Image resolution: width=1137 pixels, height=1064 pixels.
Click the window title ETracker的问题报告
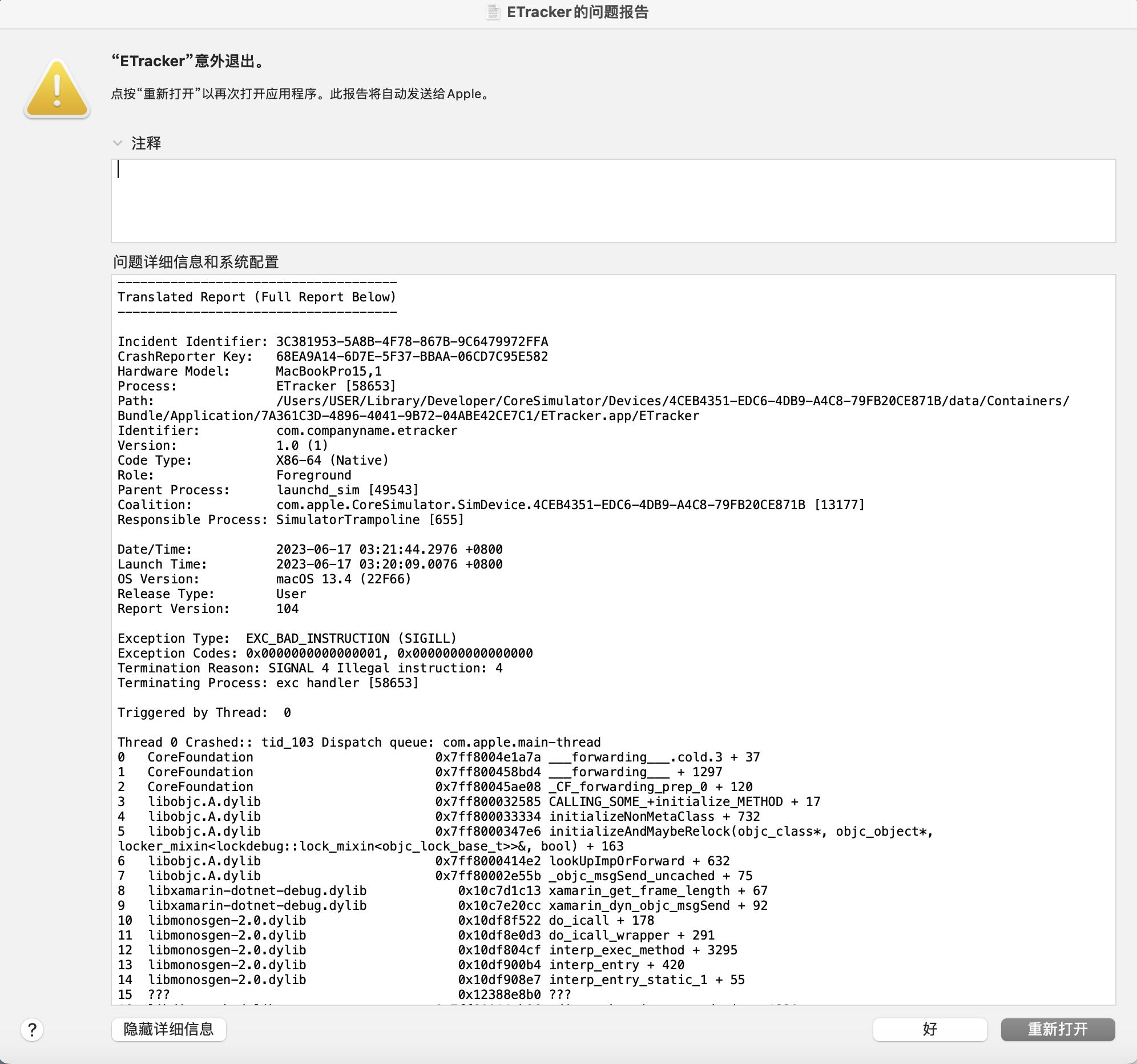tap(577, 12)
